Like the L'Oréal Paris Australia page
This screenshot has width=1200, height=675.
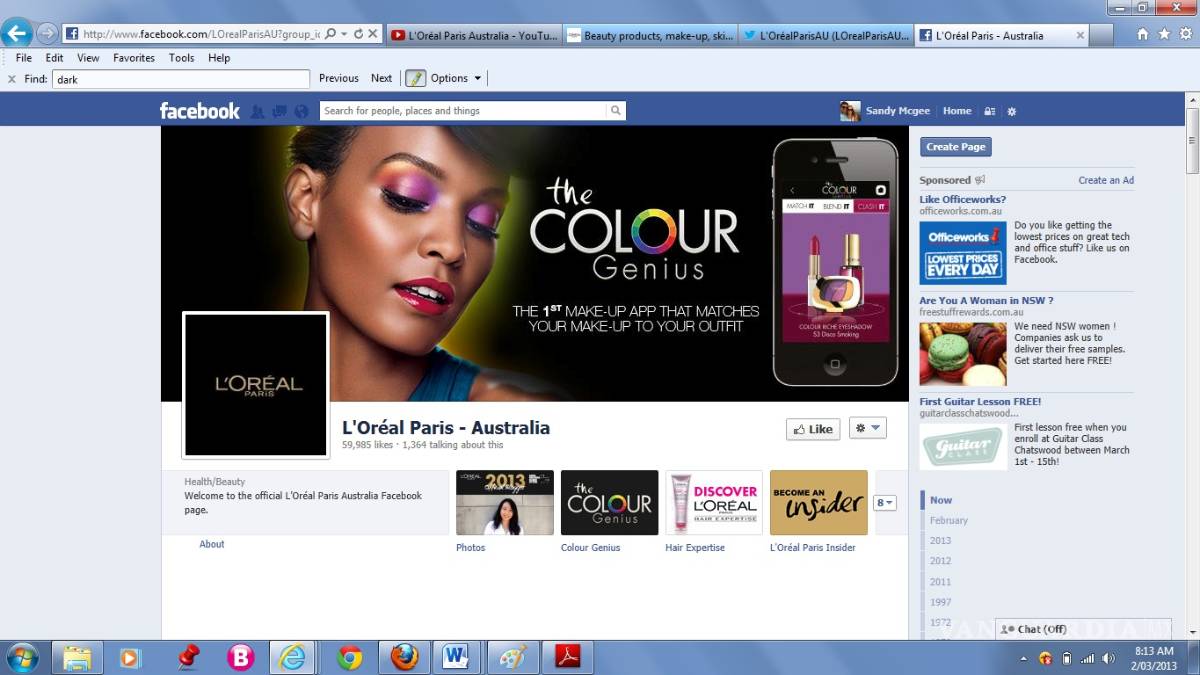click(812, 429)
